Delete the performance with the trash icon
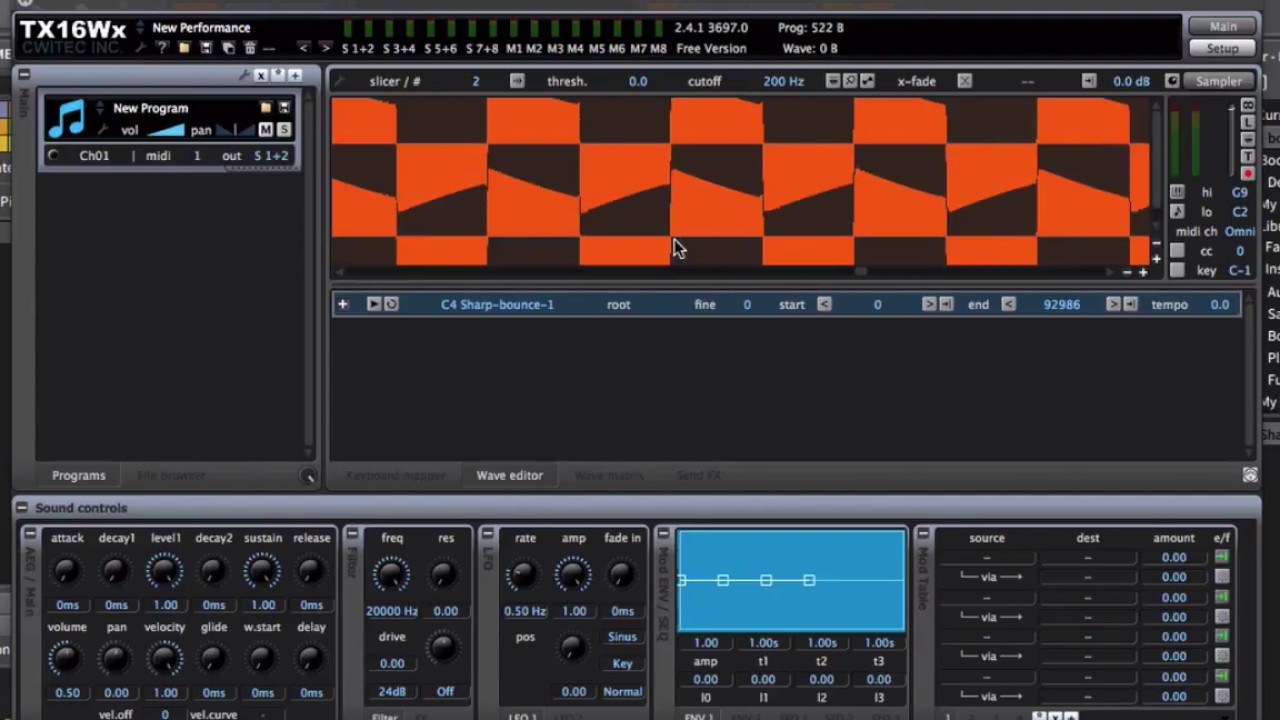This screenshot has width=1280, height=720. 250,48
